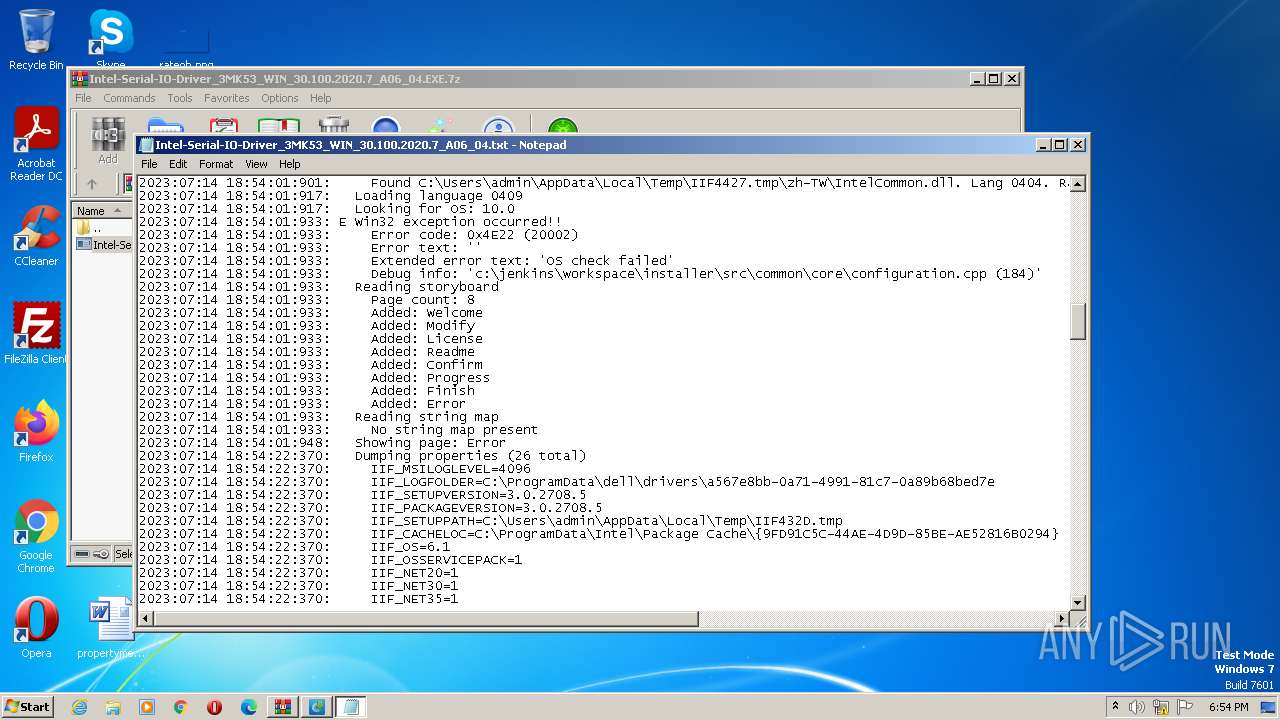Click the volume speaker tray icon
This screenshot has height=720, width=1280.
(1137, 707)
